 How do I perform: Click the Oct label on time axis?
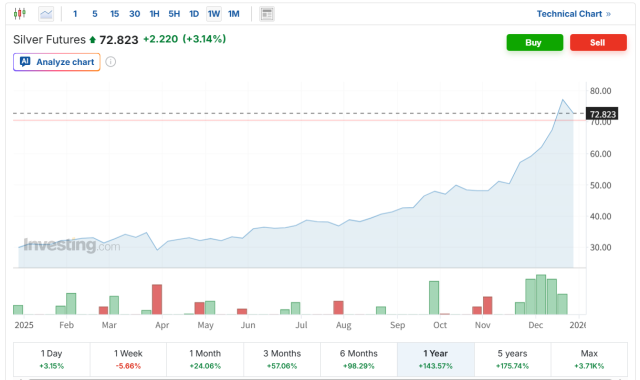pyautogui.click(x=440, y=325)
